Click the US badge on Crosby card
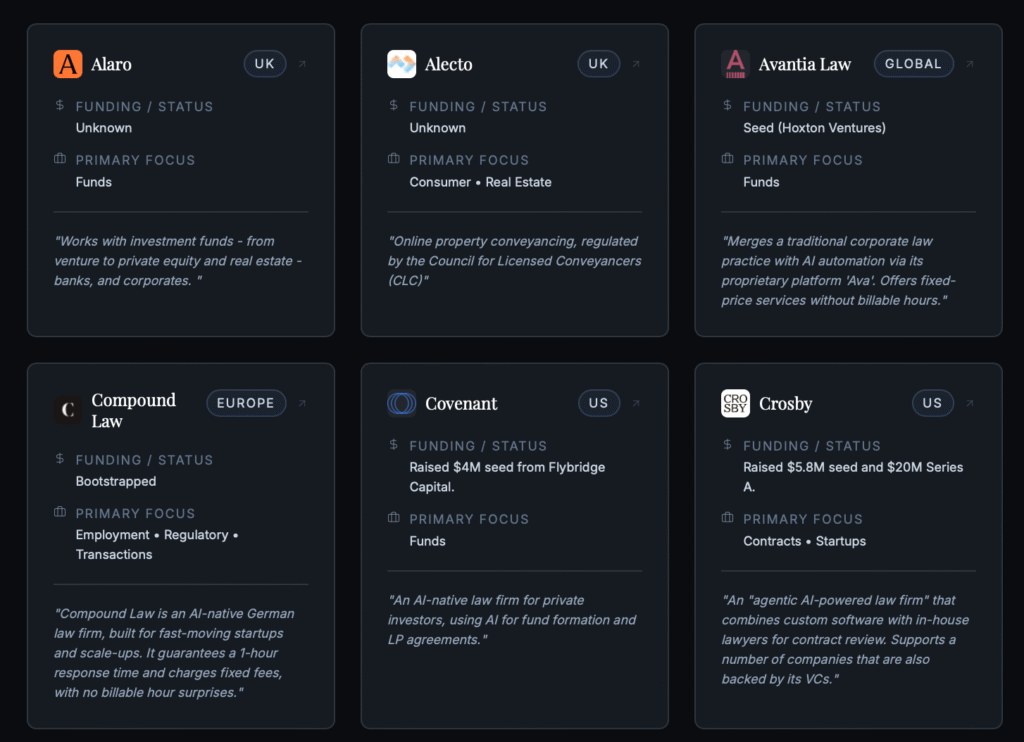Screen dimensions: 1024x742 click(932, 403)
